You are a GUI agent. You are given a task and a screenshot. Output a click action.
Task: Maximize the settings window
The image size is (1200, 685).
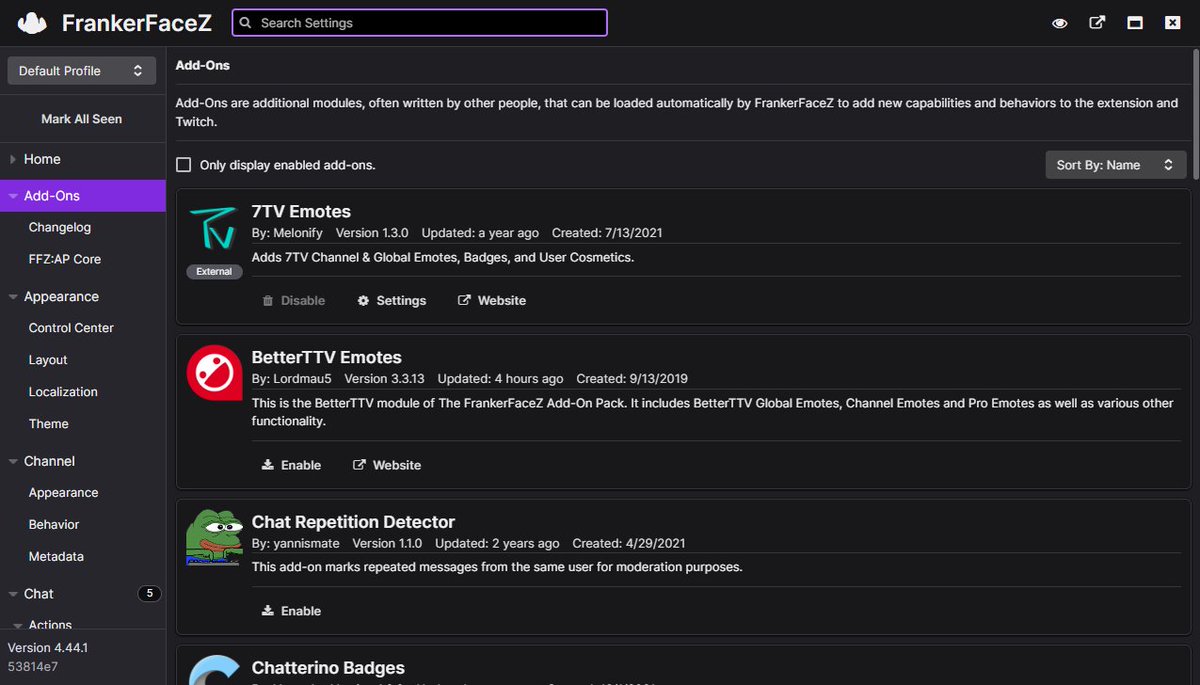1135,22
